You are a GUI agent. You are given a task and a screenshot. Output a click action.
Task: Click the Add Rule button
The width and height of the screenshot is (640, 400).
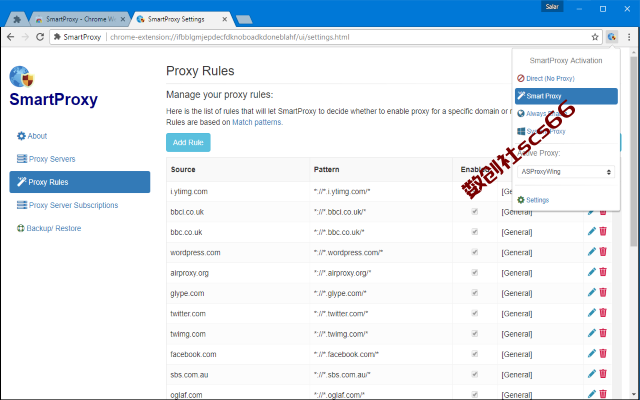pos(188,142)
